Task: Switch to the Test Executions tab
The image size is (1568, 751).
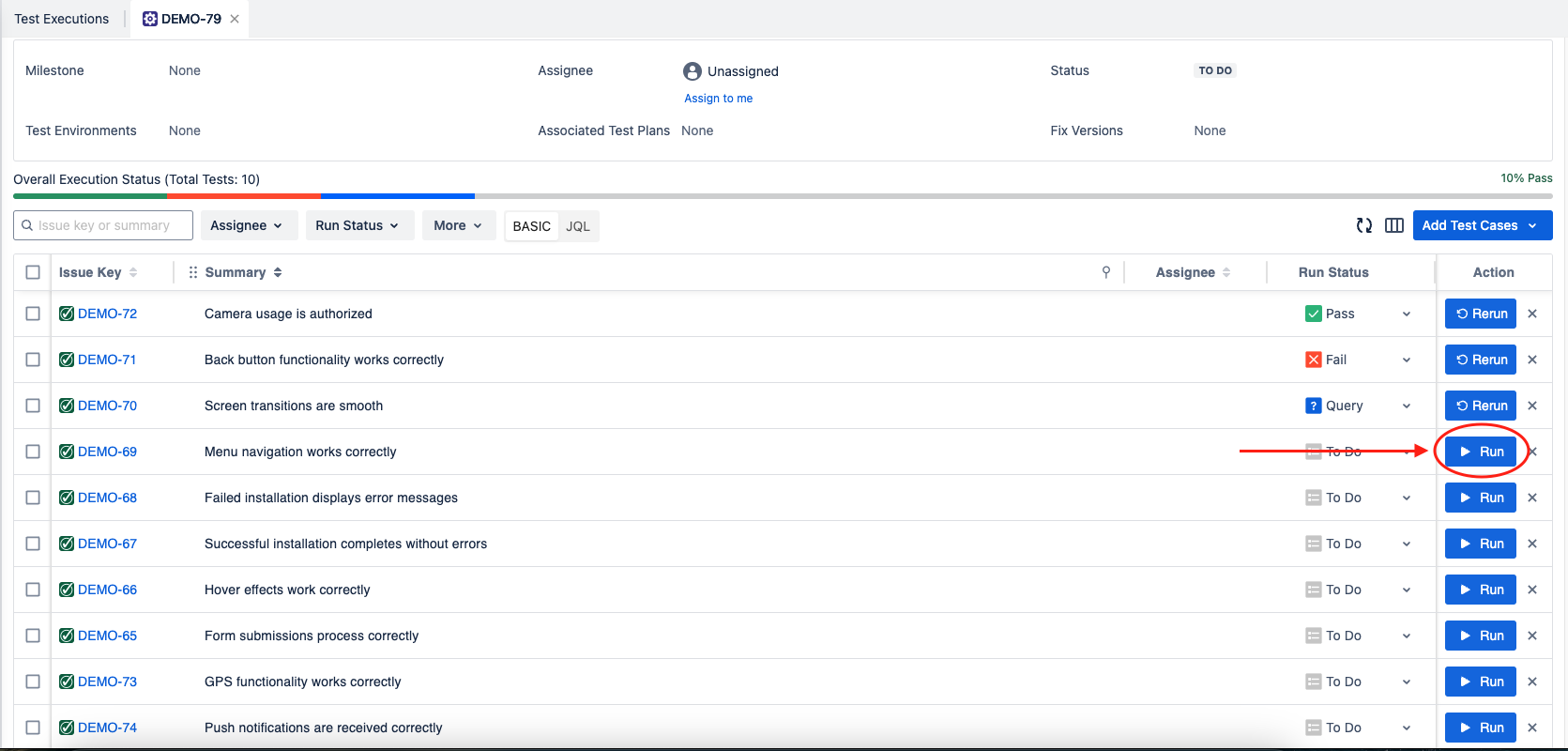Action: pyautogui.click(x=62, y=19)
